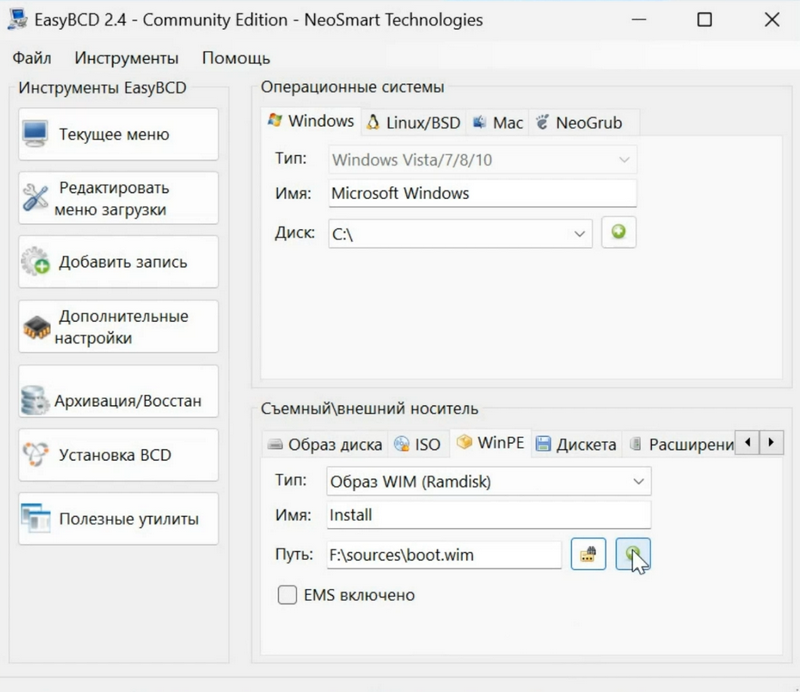The width and height of the screenshot is (800, 692).
Task: Click the browse for WIM file icon
Action: click(589, 555)
